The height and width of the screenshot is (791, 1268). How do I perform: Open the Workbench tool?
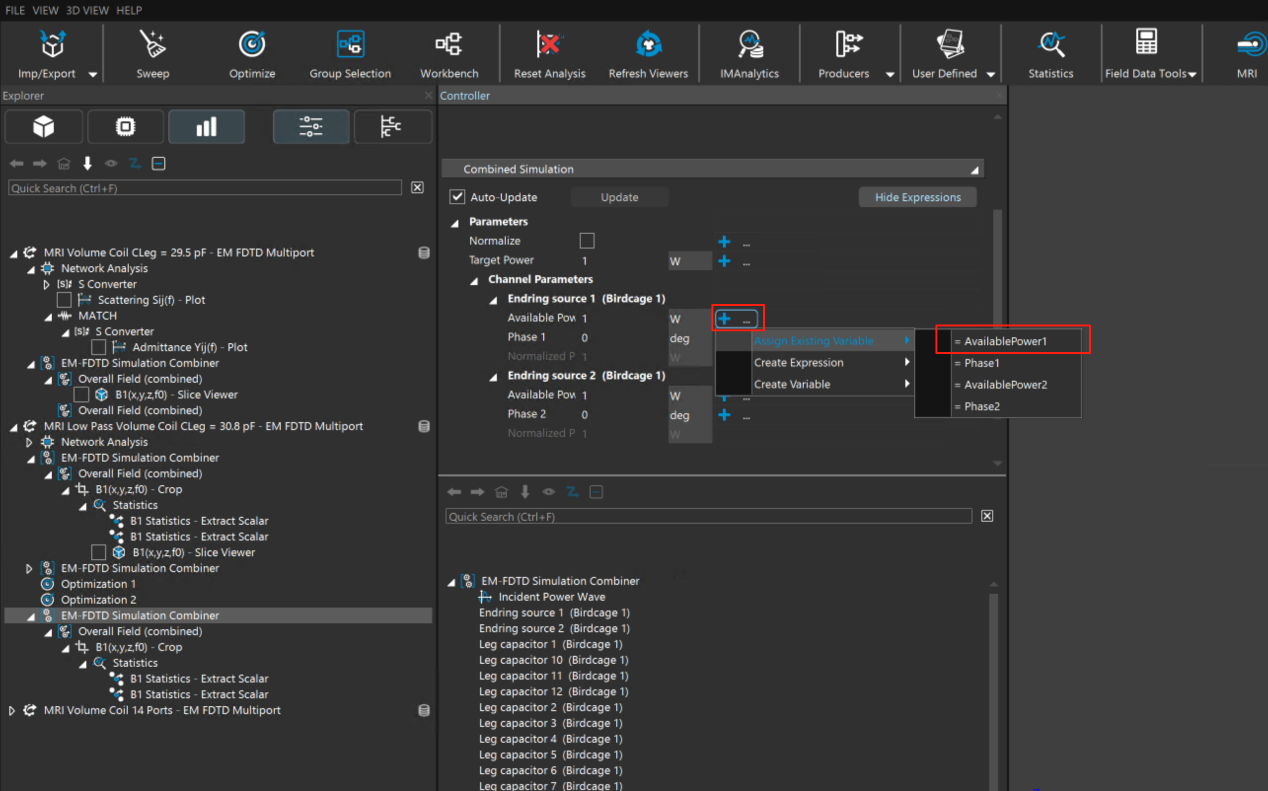[x=449, y=45]
